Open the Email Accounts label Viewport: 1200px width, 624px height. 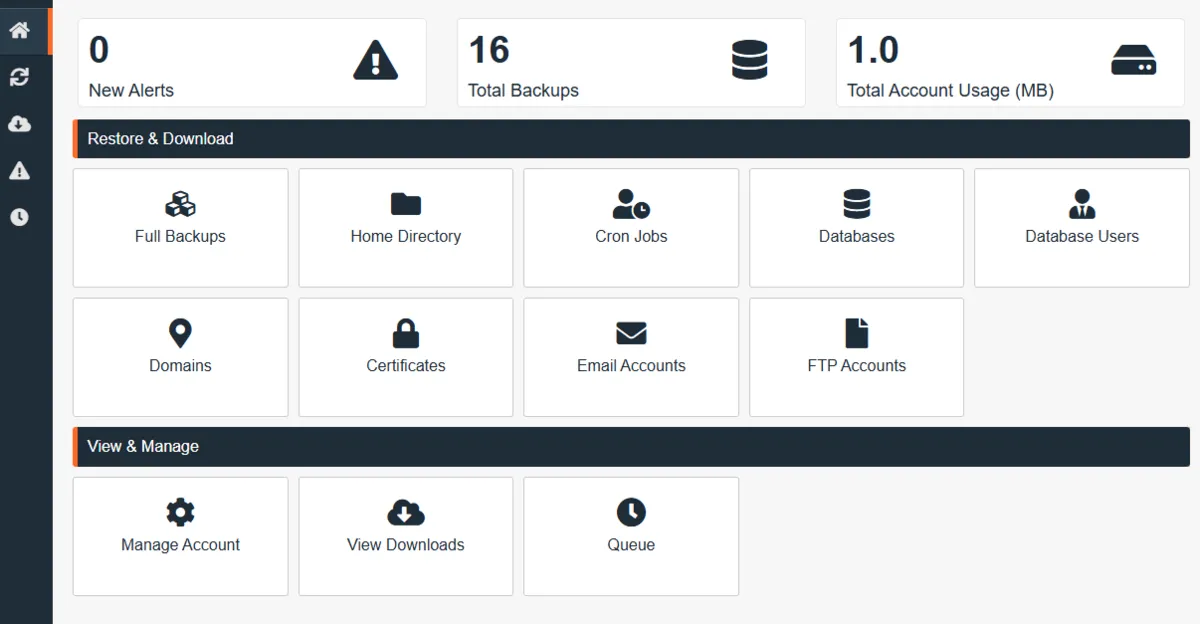631,366
